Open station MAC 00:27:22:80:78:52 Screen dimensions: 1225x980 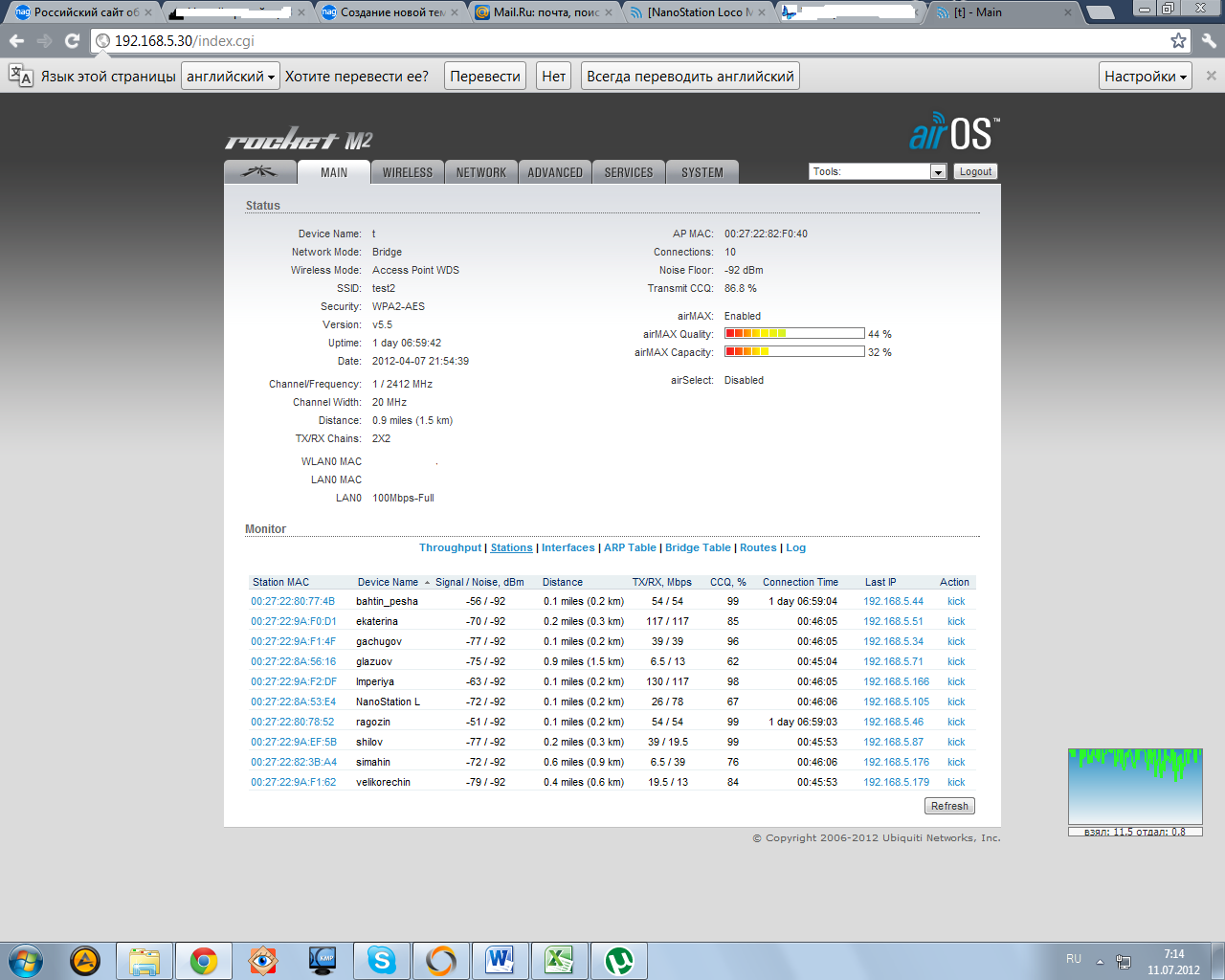tap(293, 722)
